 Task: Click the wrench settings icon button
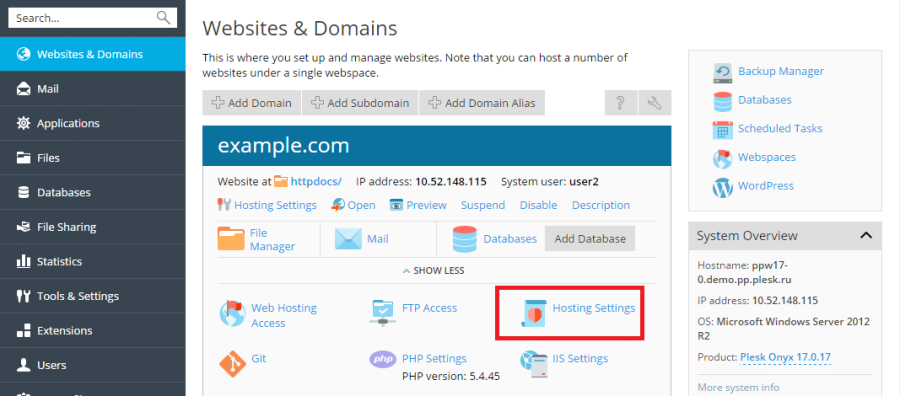(x=655, y=103)
